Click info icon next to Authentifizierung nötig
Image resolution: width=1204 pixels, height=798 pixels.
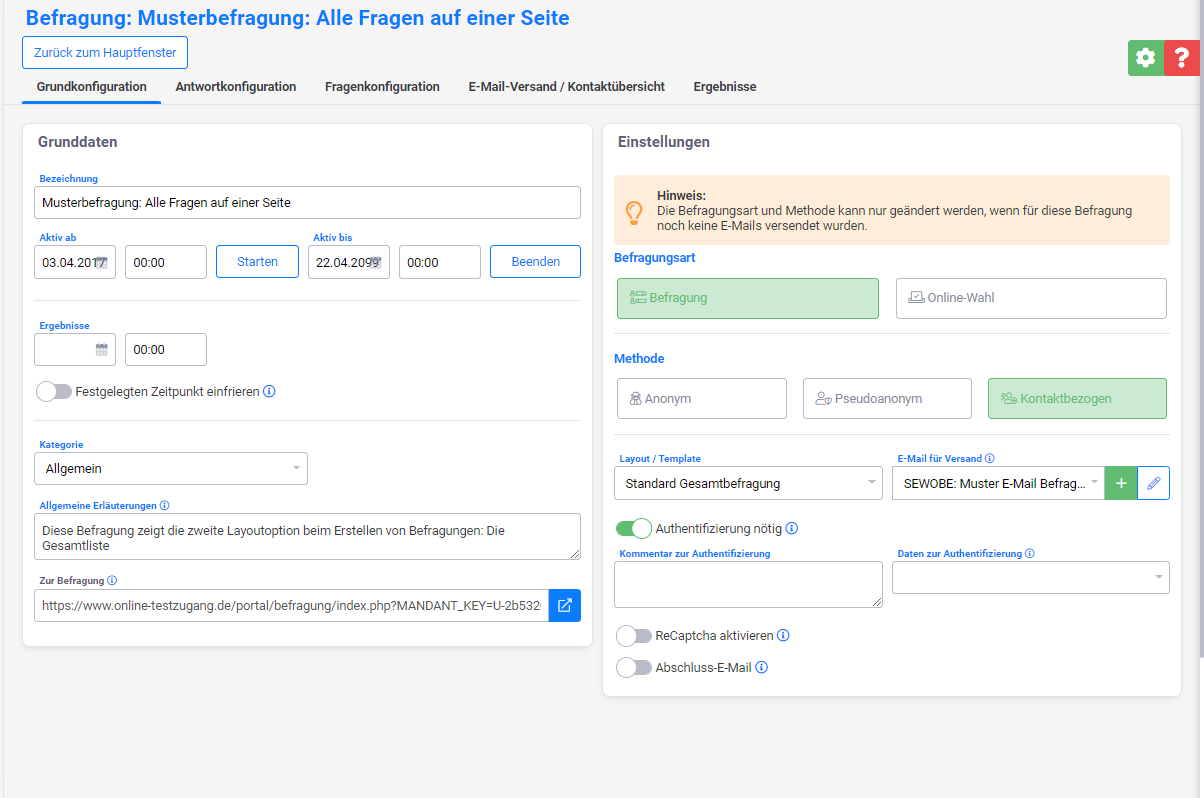pos(792,528)
